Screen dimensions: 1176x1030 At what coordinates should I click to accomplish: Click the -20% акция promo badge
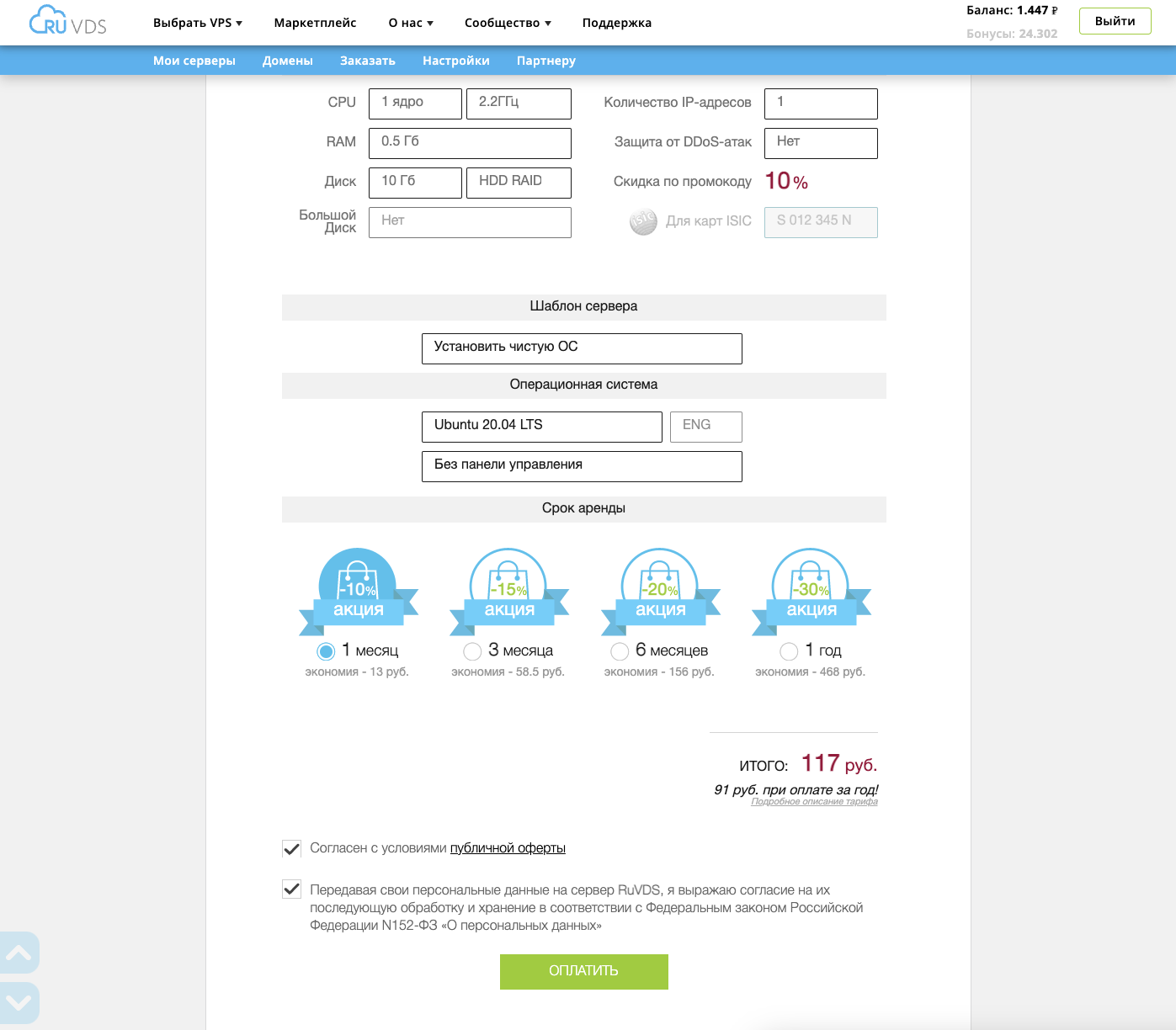(661, 592)
